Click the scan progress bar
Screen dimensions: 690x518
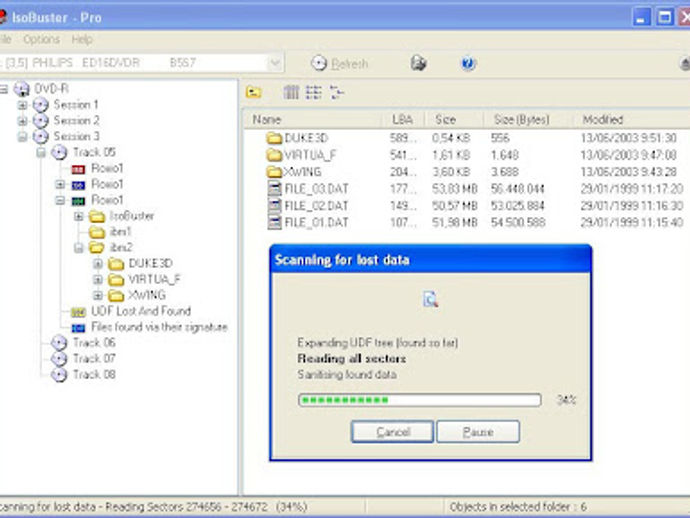(x=419, y=400)
